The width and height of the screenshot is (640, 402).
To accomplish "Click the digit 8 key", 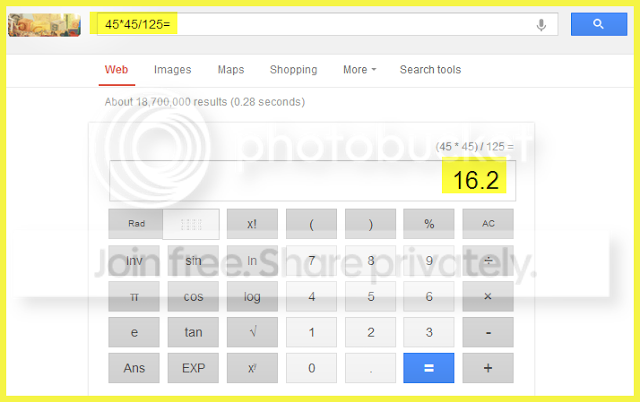I will (x=370, y=260).
